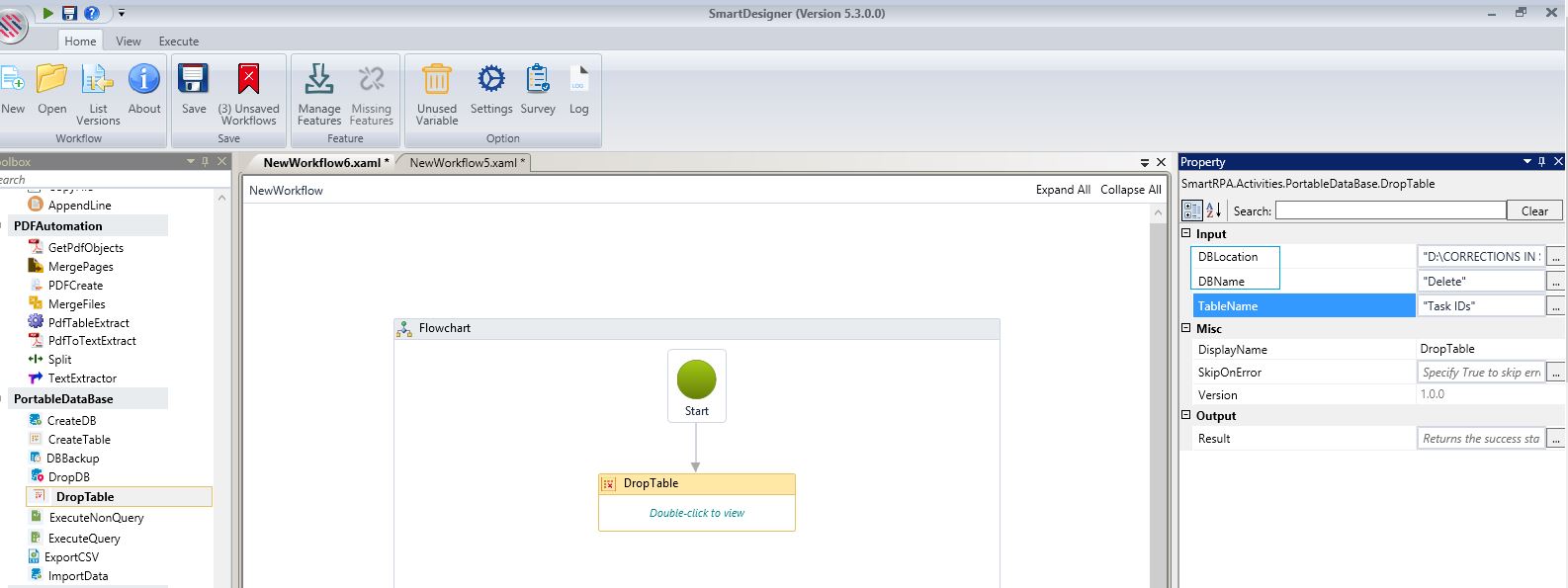Toggle categorized view in Property panel
Image resolution: width=1568 pixels, height=588 pixels.
click(1192, 210)
